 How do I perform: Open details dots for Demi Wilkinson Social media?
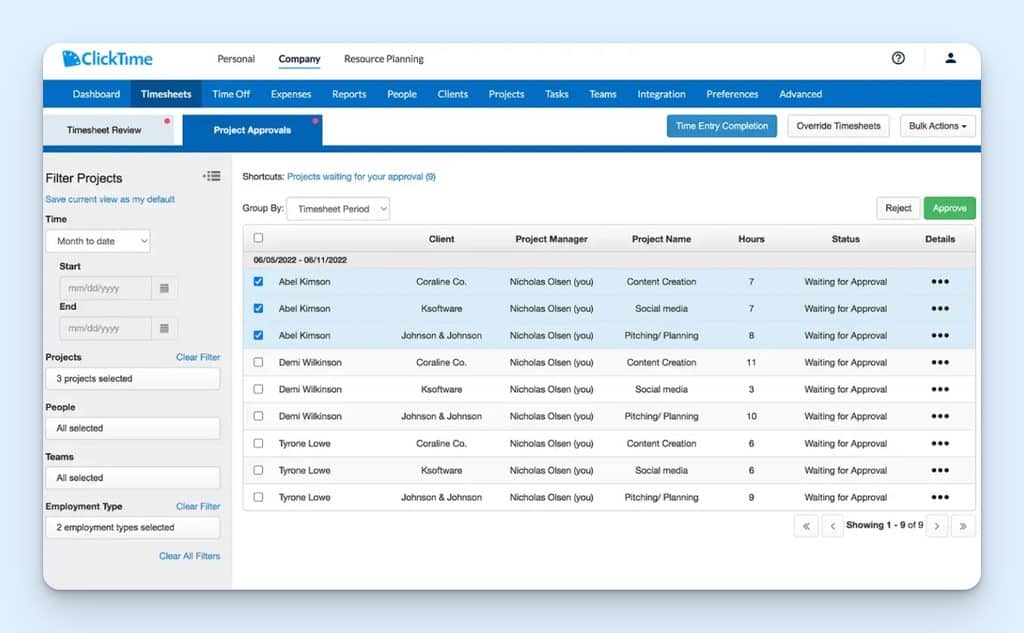(940, 389)
